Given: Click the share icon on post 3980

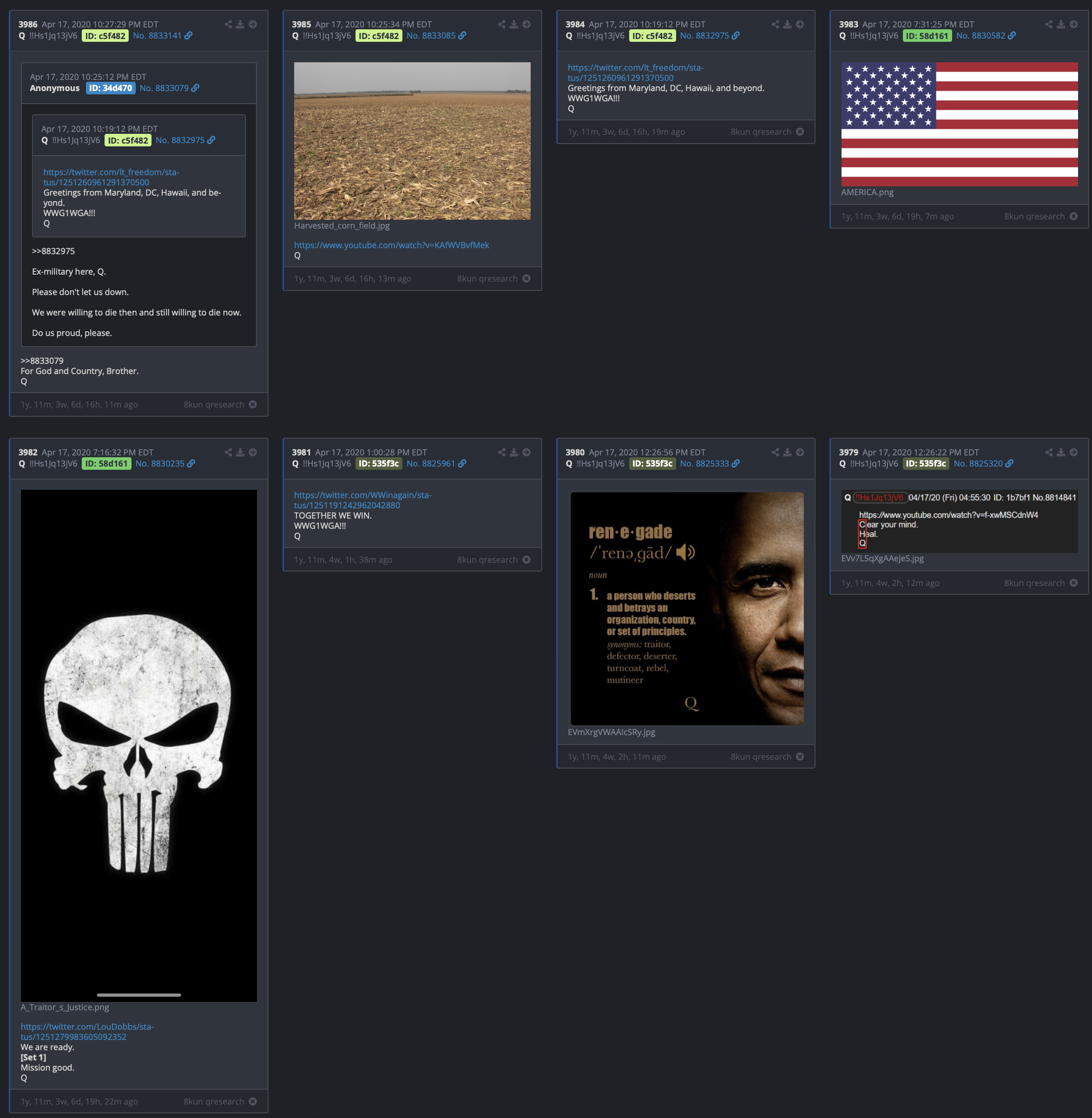Looking at the screenshot, I should [x=776, y=452].
